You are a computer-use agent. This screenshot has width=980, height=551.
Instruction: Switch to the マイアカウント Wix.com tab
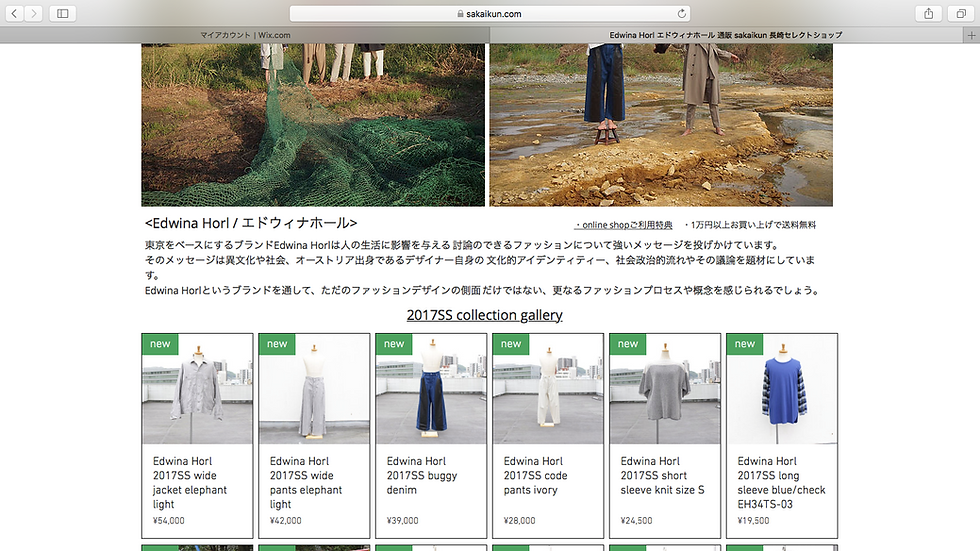245,35
